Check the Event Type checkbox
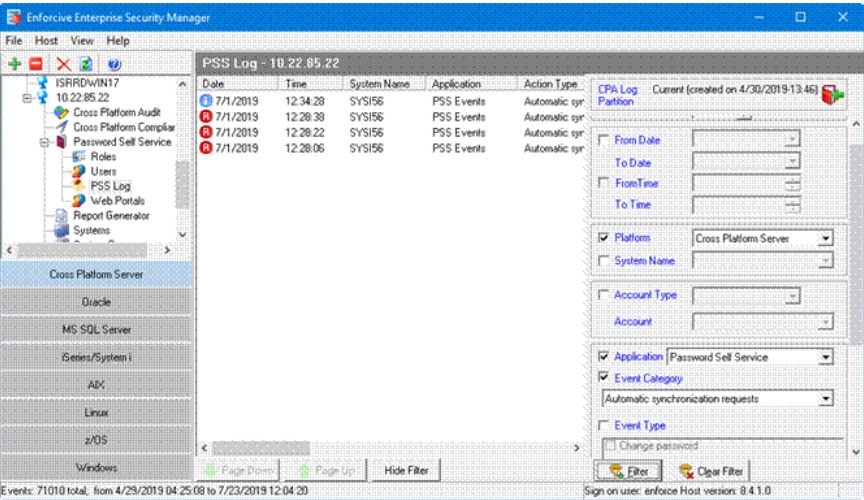The image size is (864, 500). (603, 425)
